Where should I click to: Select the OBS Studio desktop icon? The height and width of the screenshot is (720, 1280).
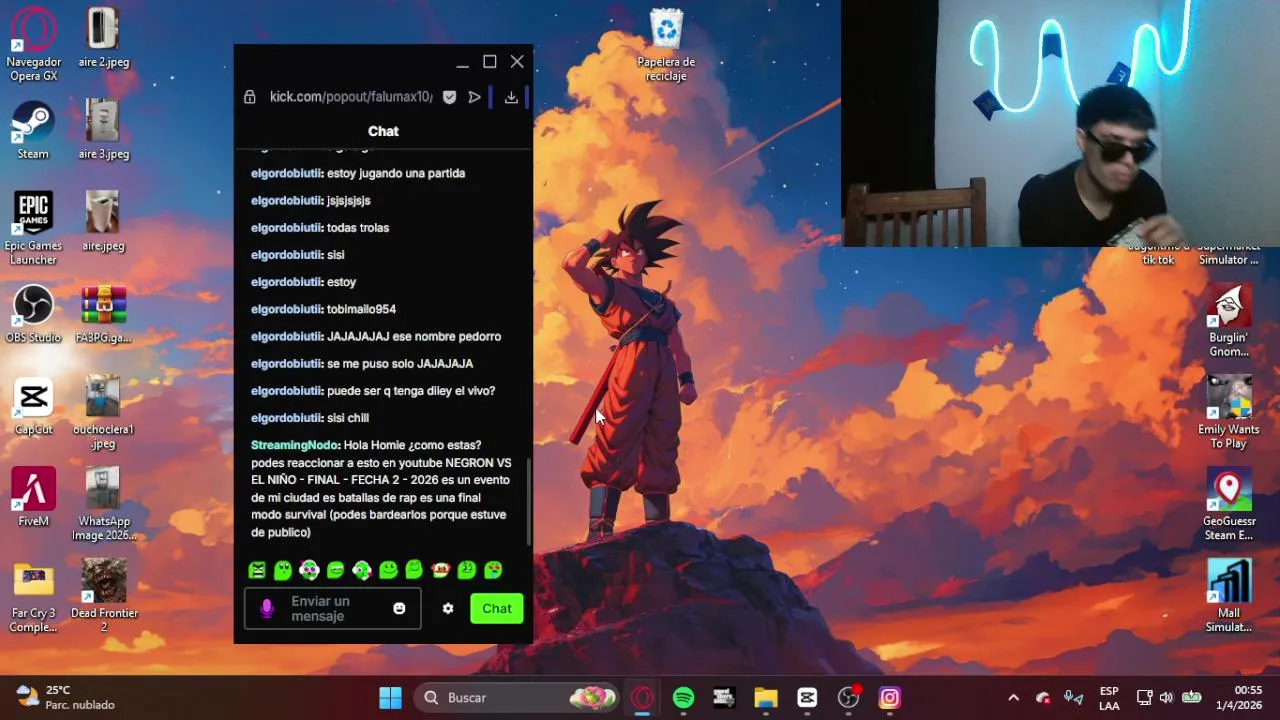coord(33,314)
